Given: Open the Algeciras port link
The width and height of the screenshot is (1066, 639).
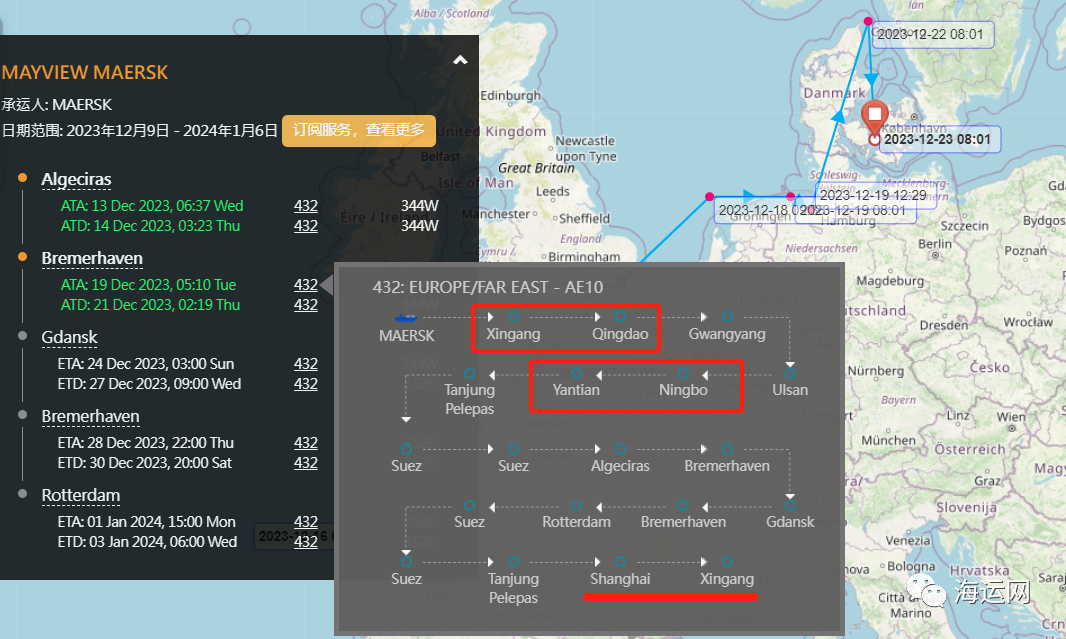Looking at the screenshot, I should tap(76, 179).
